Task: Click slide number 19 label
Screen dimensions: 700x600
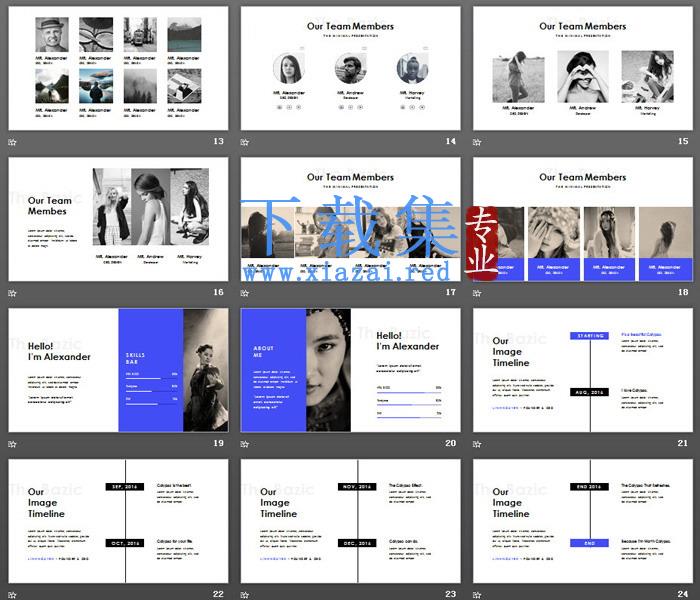Action: 218,443
